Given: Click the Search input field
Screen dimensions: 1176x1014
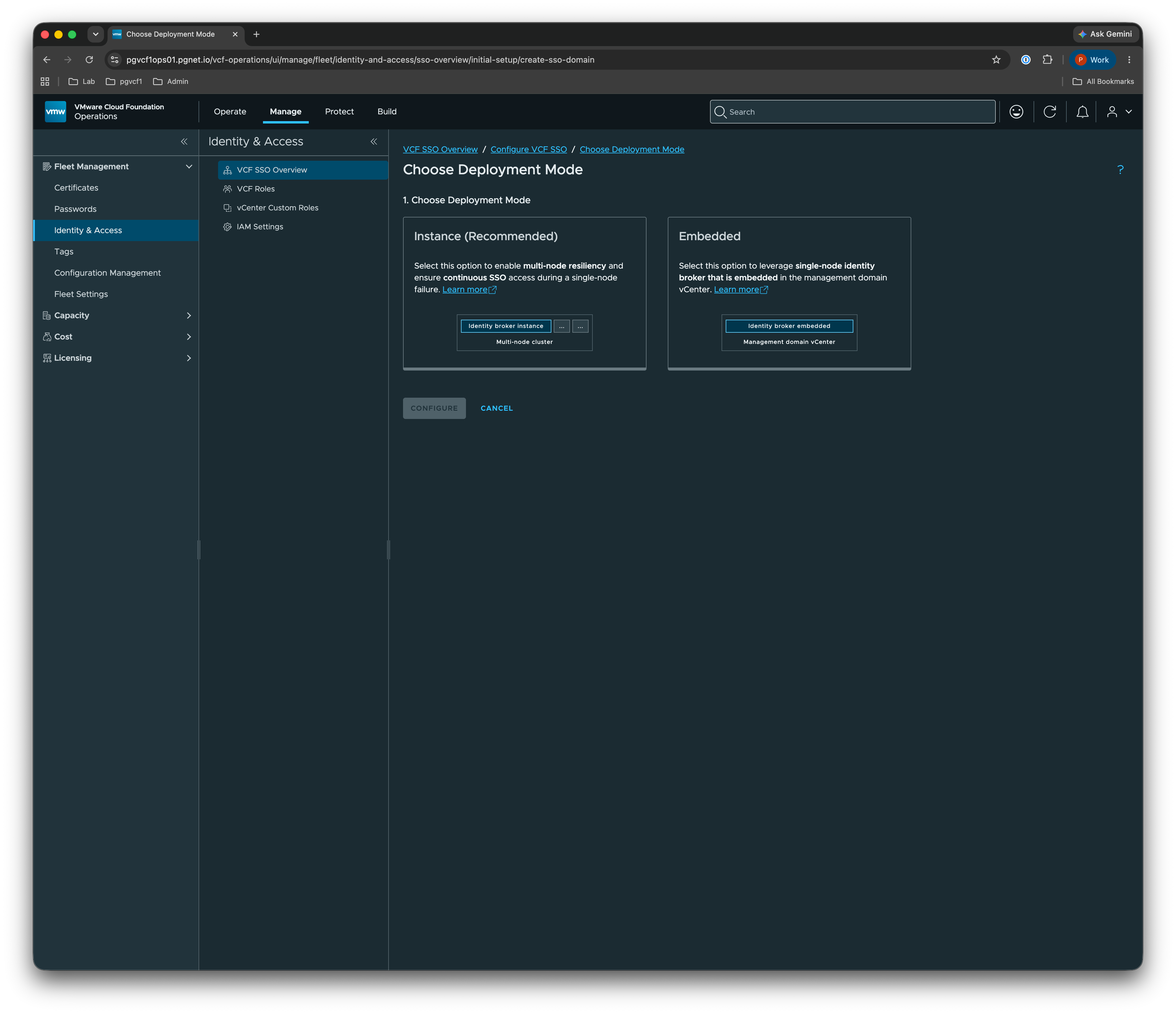Looking at the screenshot, I should [x=852, y=112].
